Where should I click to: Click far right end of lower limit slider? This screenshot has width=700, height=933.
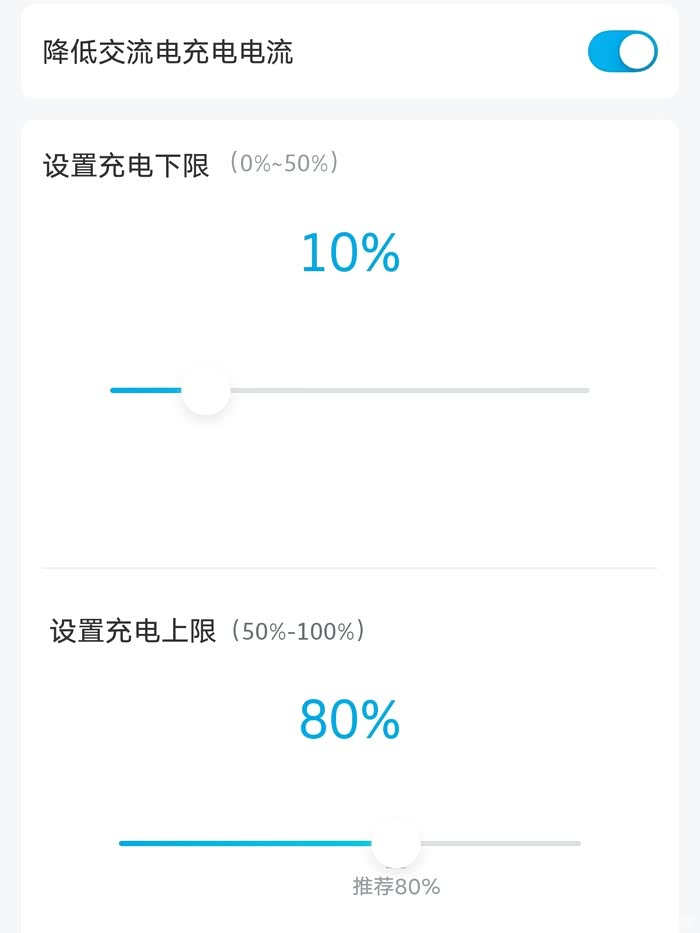tap(586, 390)
